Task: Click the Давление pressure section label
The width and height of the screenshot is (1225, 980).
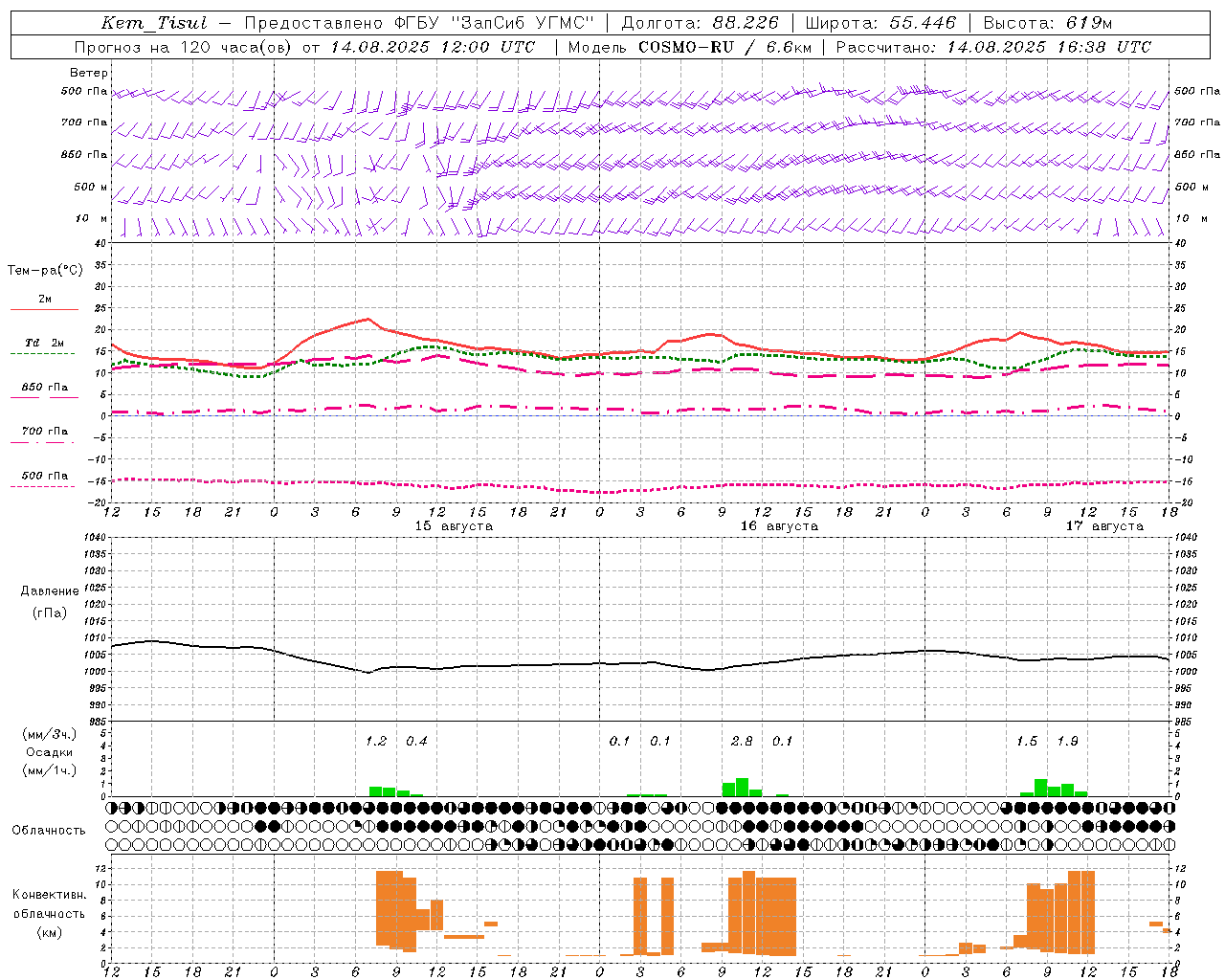Action: pyautogui.click(x=50, y=591)
